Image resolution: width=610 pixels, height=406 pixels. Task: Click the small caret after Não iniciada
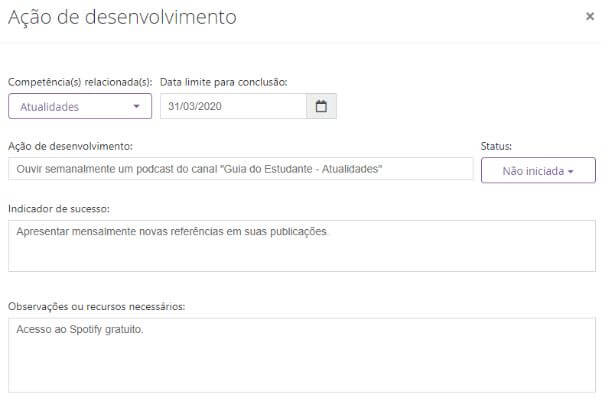pyautogui.click(x=570, y=172)
